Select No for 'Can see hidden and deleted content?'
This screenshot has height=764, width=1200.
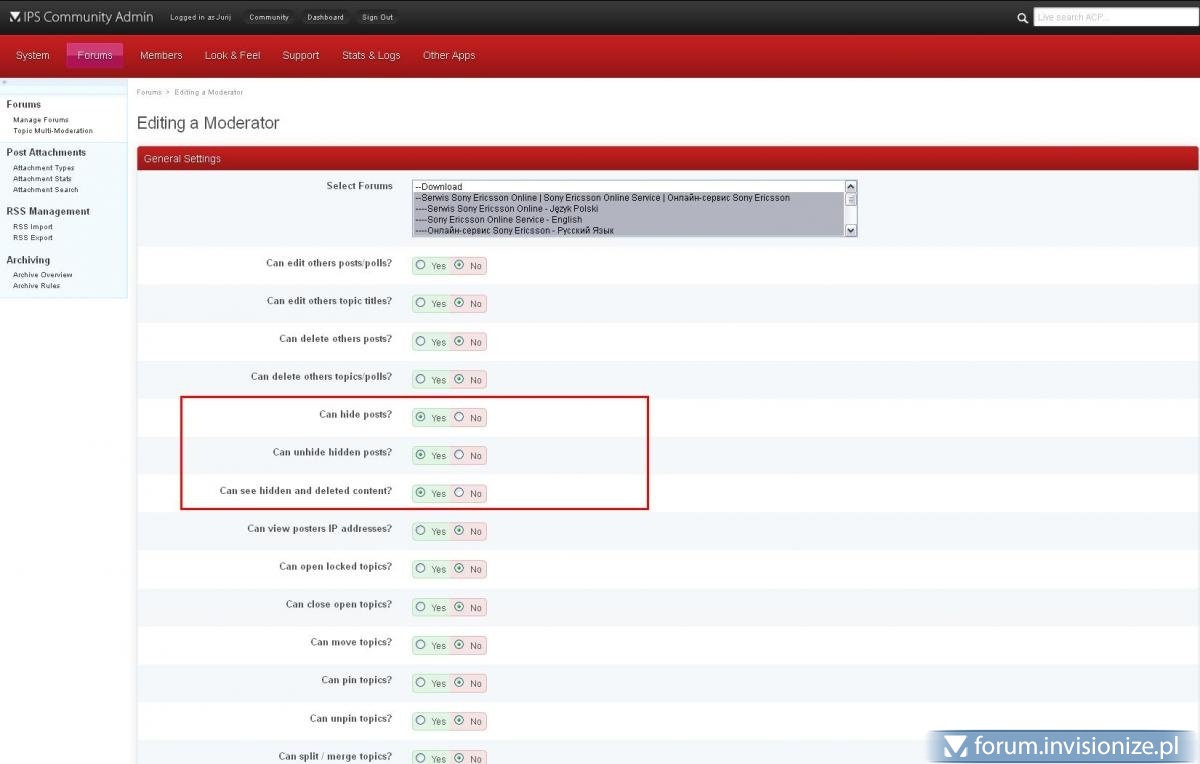point(459,493)
